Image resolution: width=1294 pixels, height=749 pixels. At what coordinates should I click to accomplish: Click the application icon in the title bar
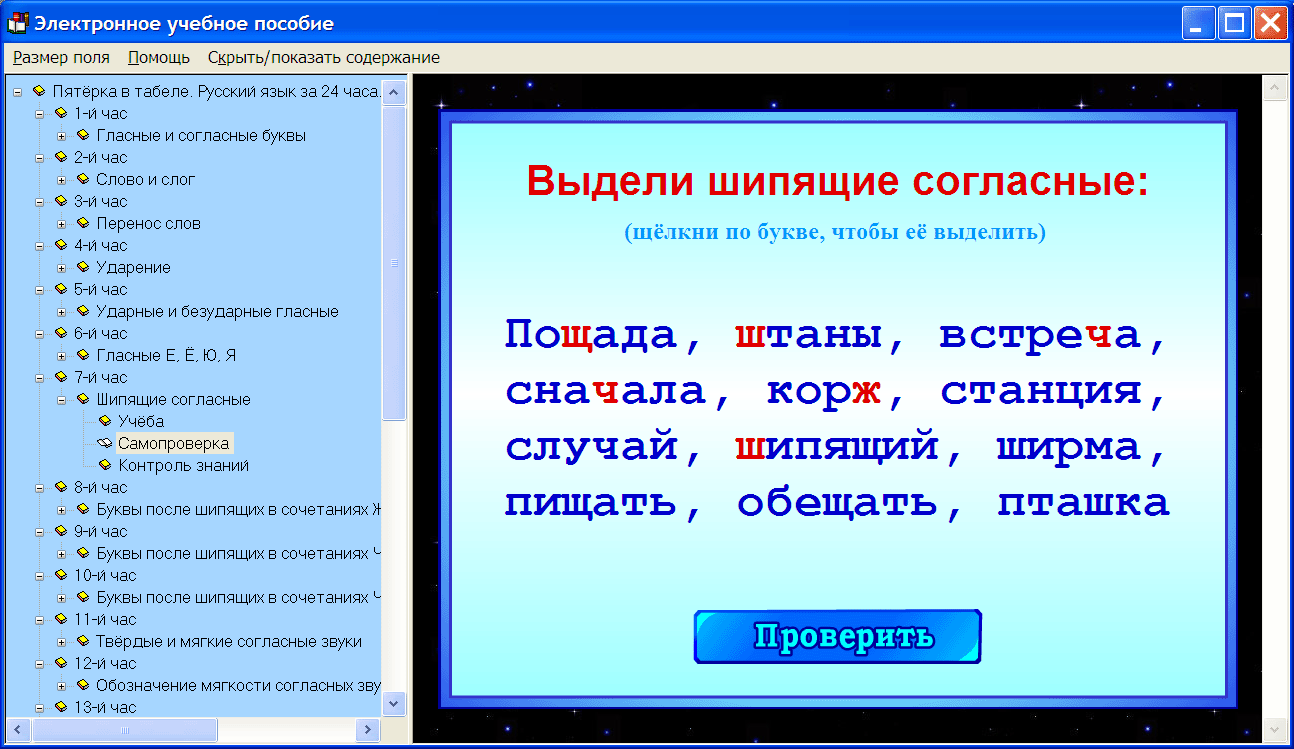coord(16,21)
